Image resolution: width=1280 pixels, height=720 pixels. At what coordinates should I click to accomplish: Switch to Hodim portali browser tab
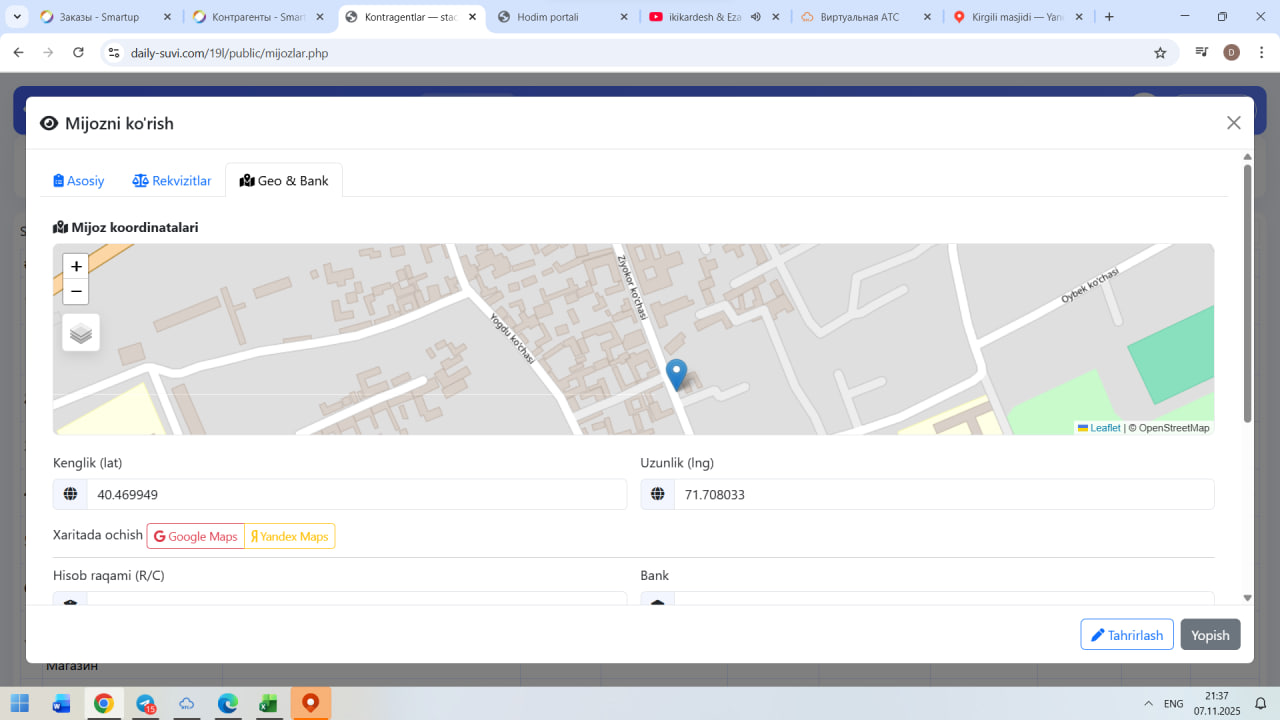(x=563, y=17)
